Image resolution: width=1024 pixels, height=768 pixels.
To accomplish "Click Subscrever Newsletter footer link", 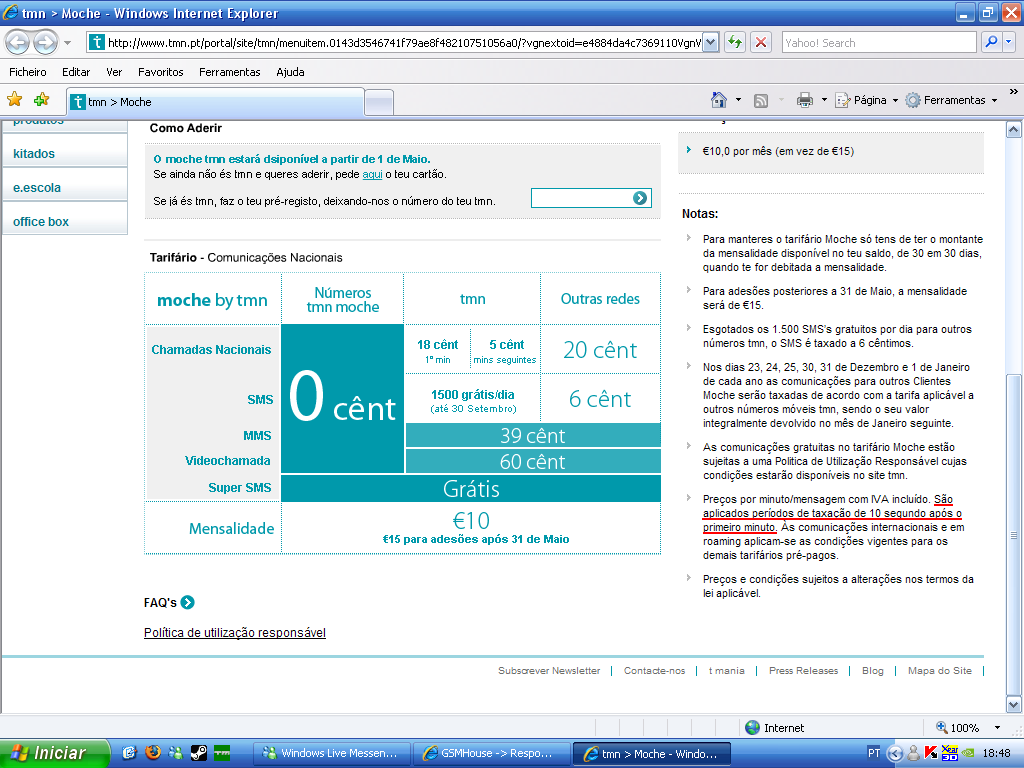I will (x=549, y=671).
